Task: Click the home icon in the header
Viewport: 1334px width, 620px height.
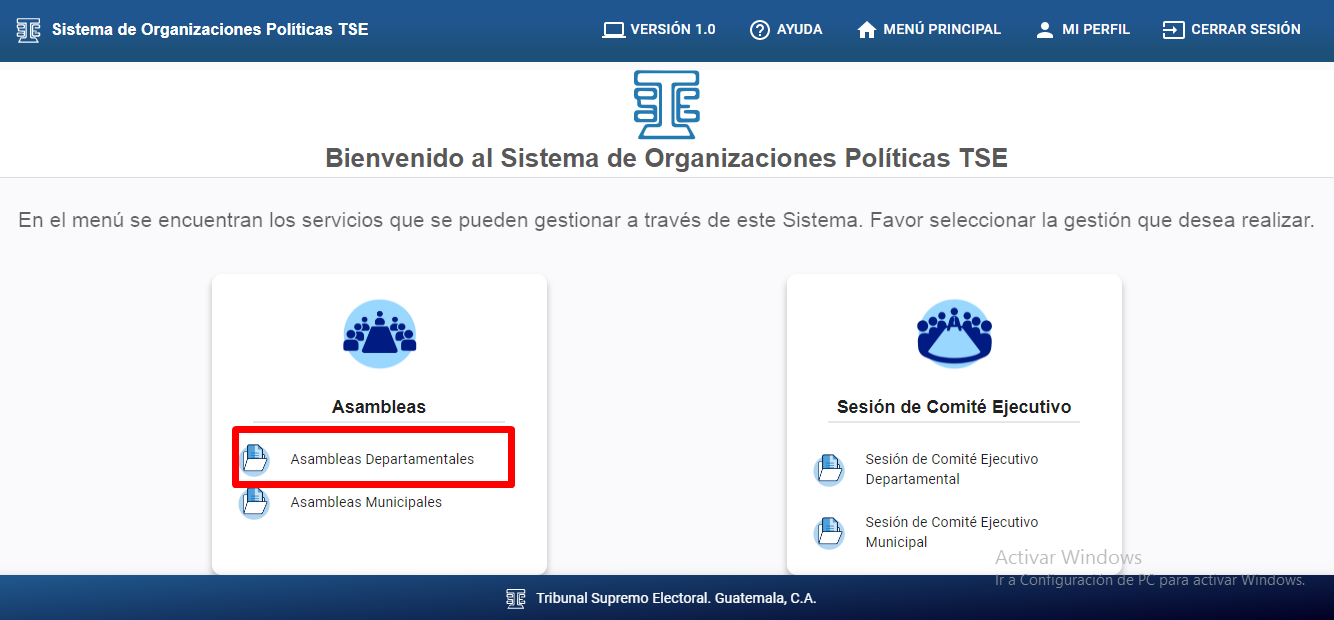Action: click(867, 30)
